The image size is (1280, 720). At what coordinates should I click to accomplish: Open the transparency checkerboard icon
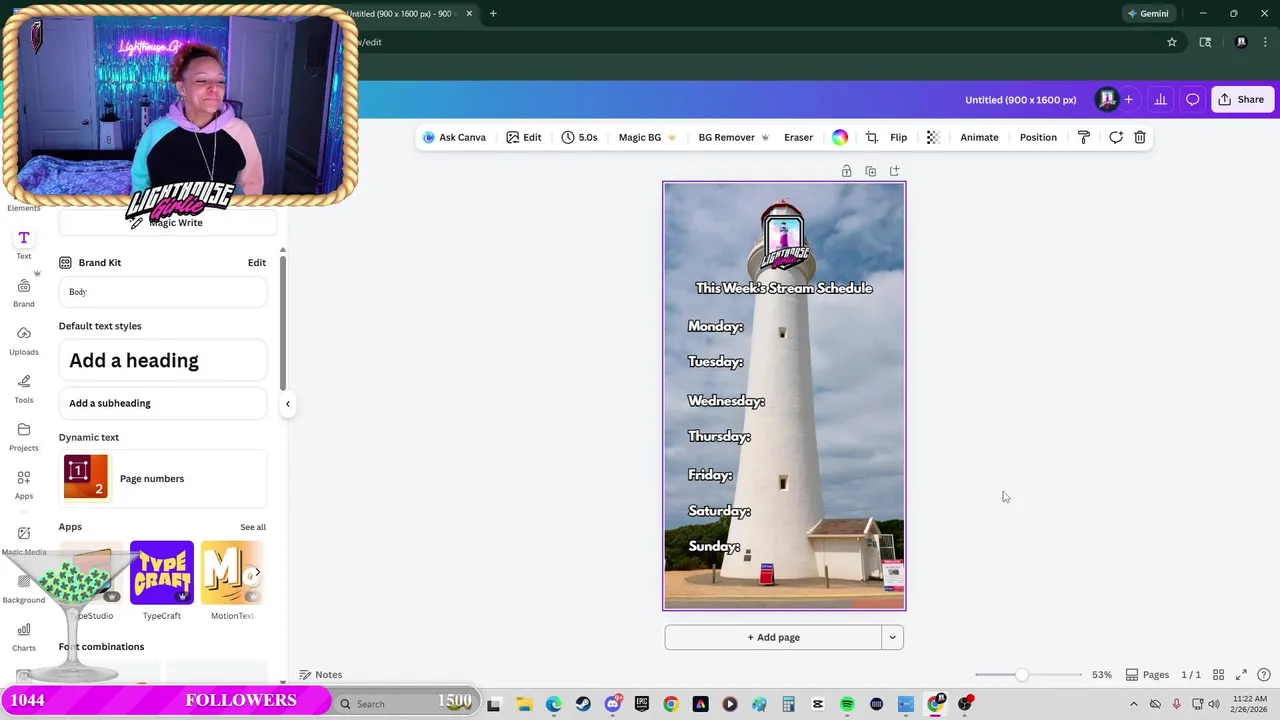(933, 137)
